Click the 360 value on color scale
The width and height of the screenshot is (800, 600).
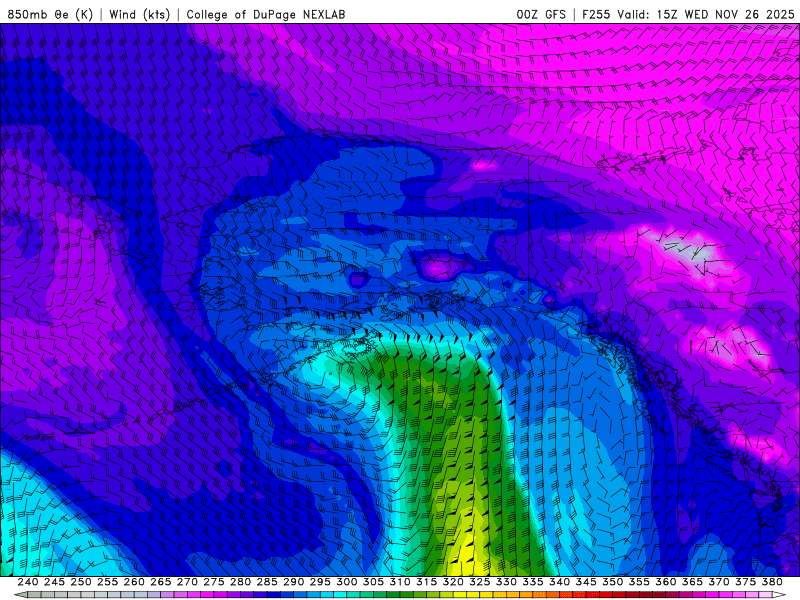click(666, 582)
